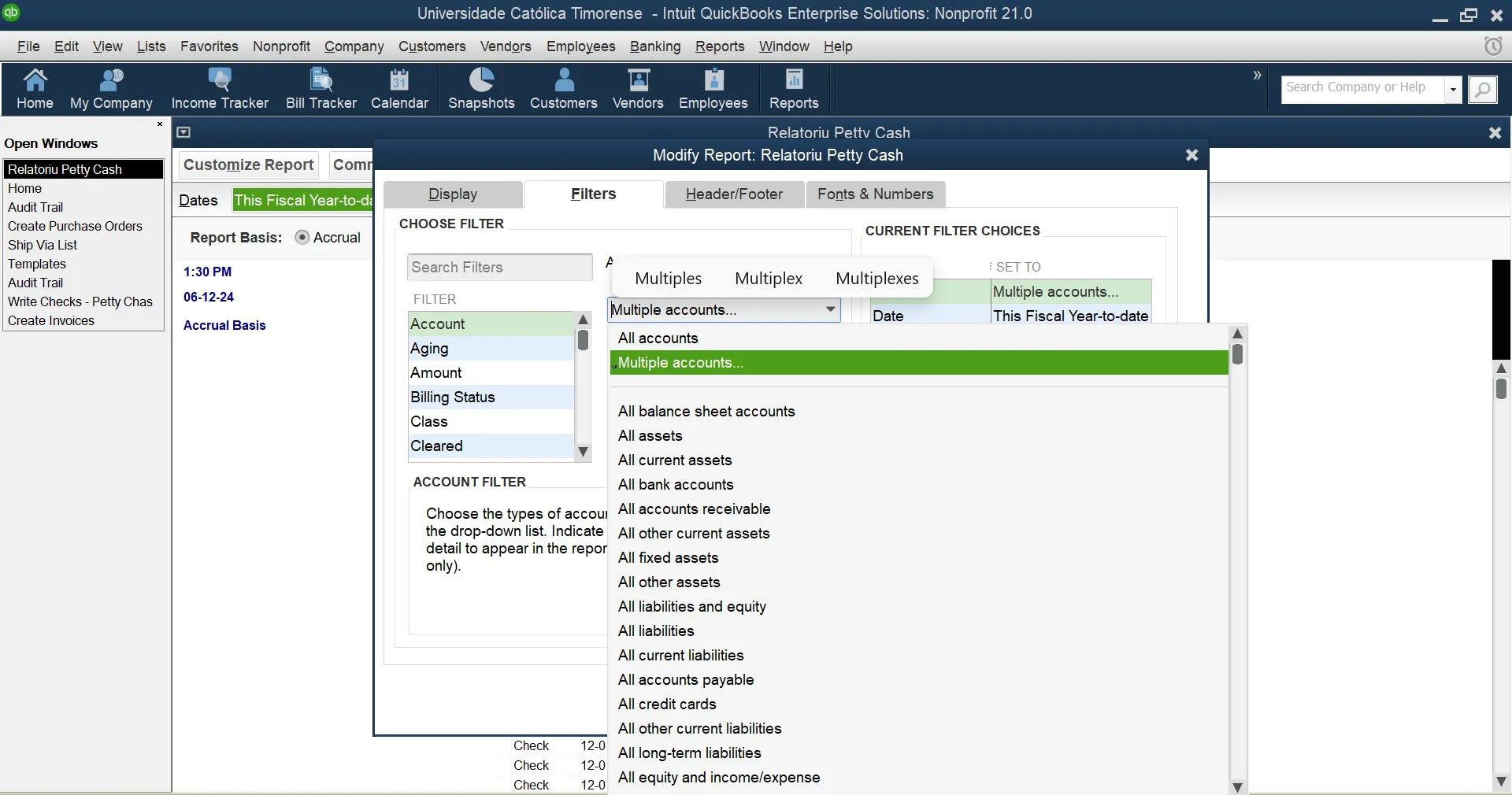
Task: Open Customers center icon in toolbar
Action: 564,89
